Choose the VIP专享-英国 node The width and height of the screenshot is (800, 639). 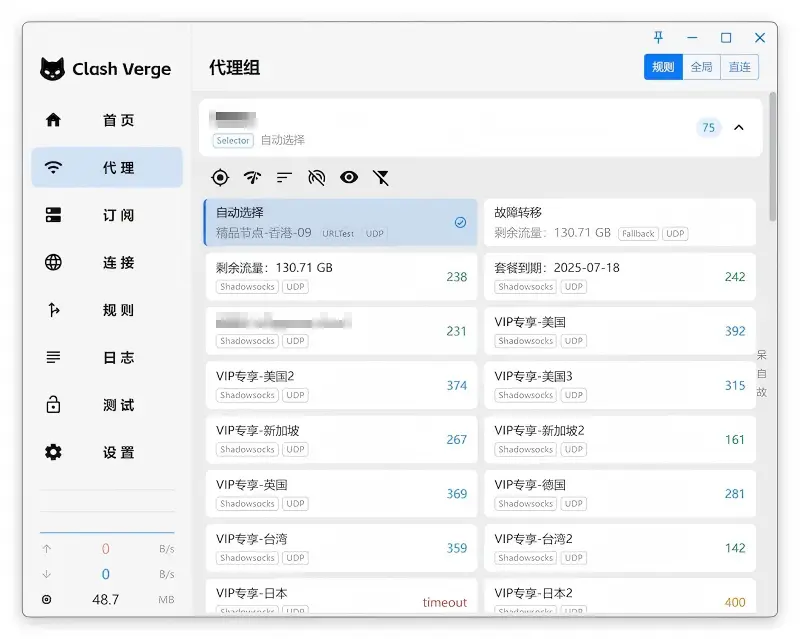pyautogui.click(x=341, y=494)
